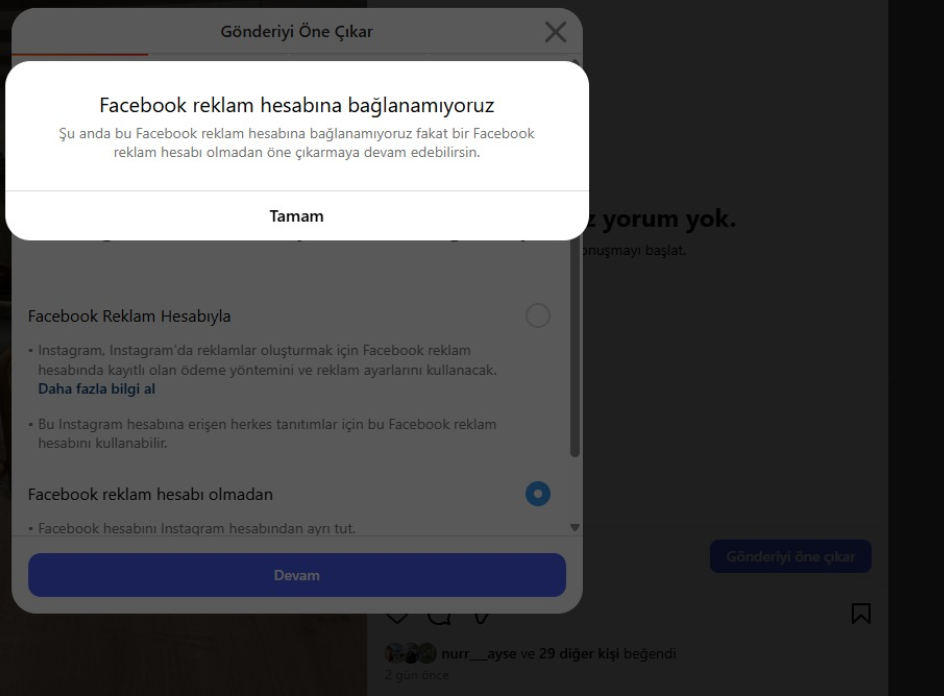Click the alert heading about Facebook reklam hesabı
944x696 pixels.
pos(297,105)
